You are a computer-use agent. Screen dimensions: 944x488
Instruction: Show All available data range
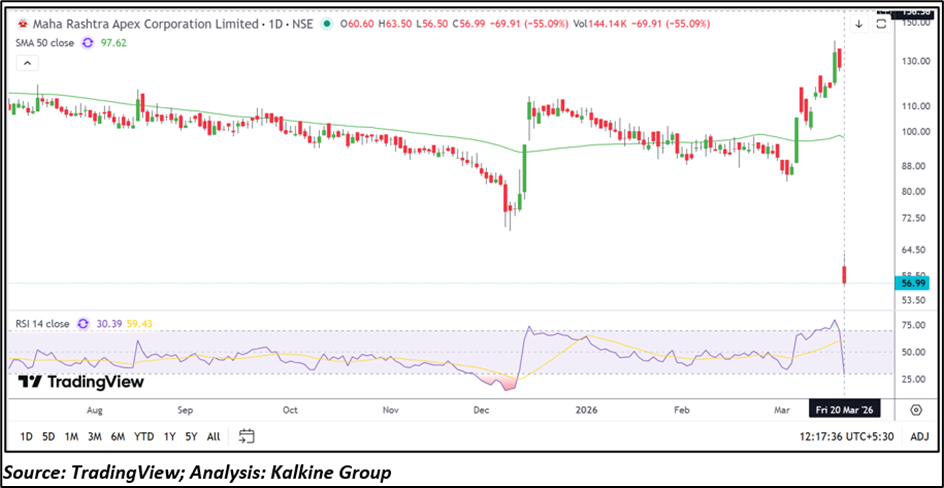click(213, 436)
